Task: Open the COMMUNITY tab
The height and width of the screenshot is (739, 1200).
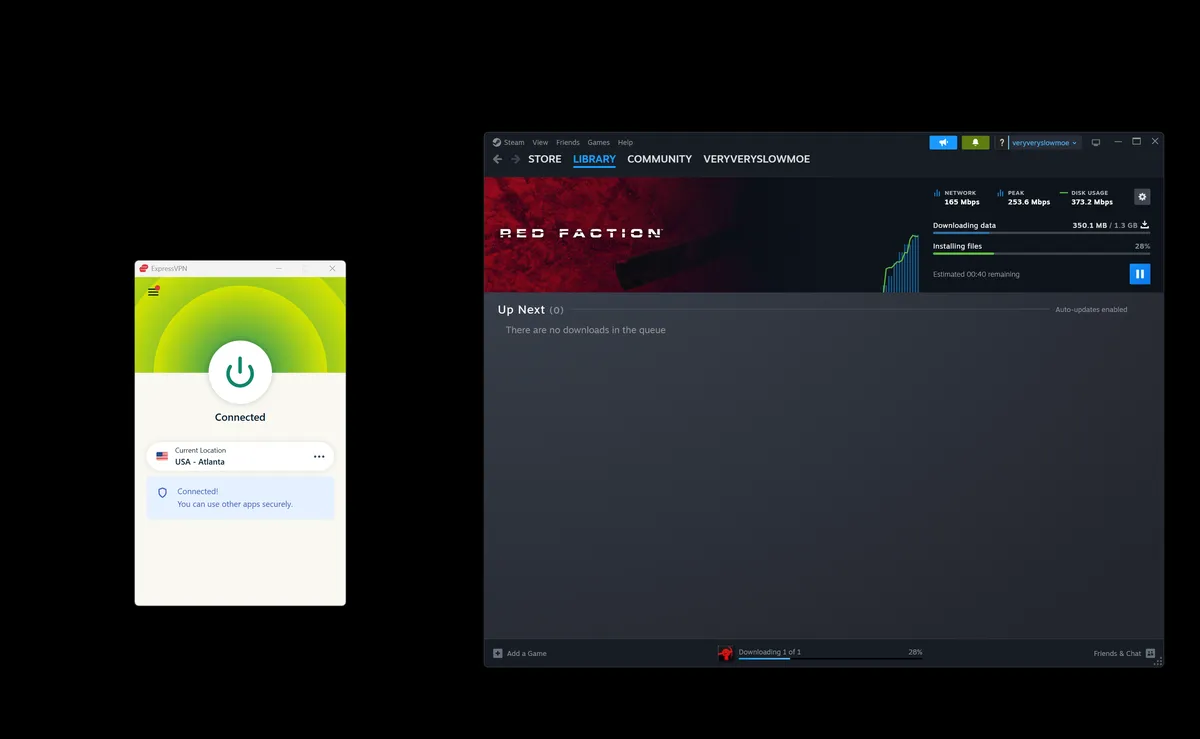Action: coord(659,159)
